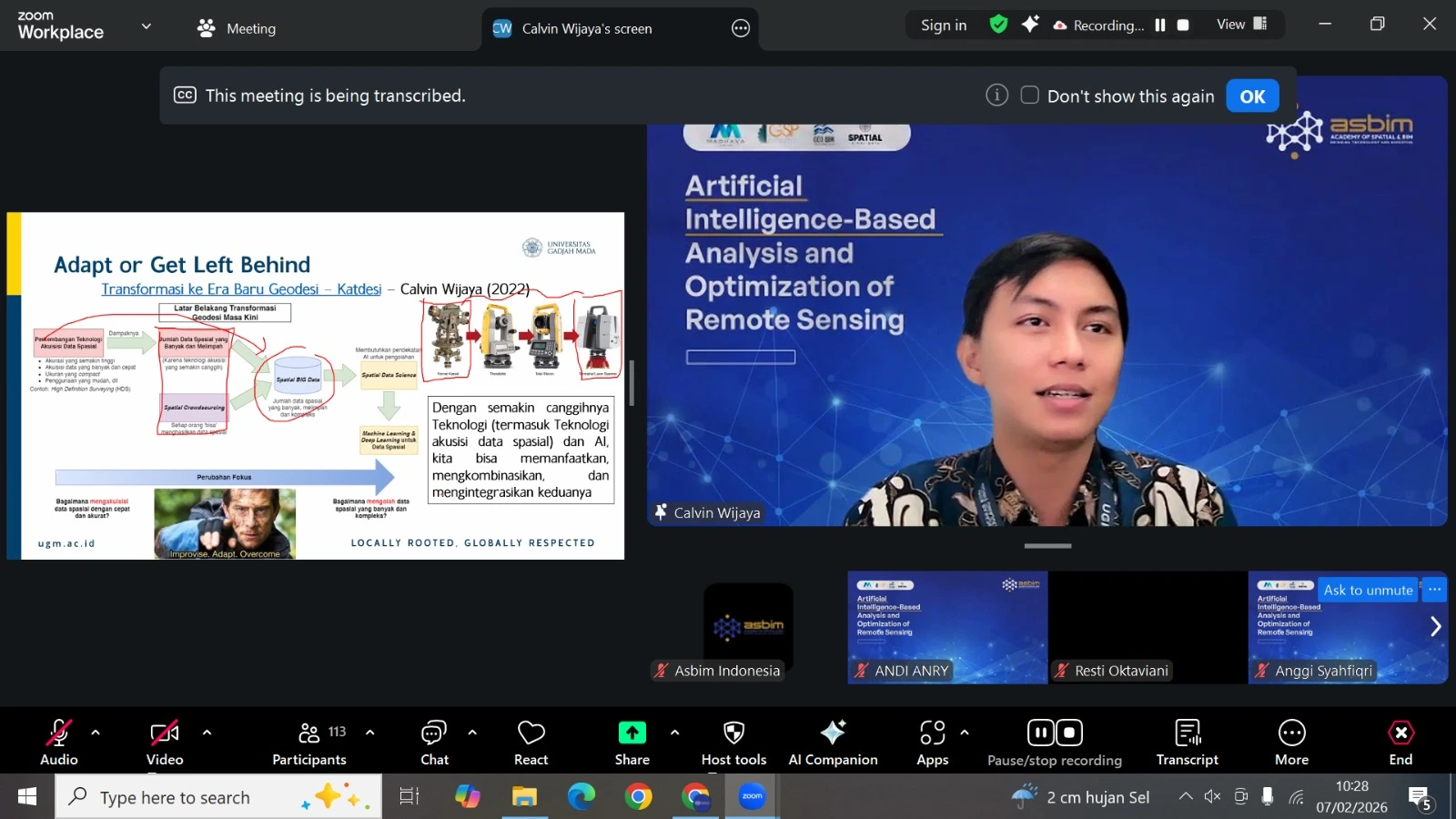Expand the Participants options arrow
This screenshot has height=819, width=1456.
click(x=369, y=732)
